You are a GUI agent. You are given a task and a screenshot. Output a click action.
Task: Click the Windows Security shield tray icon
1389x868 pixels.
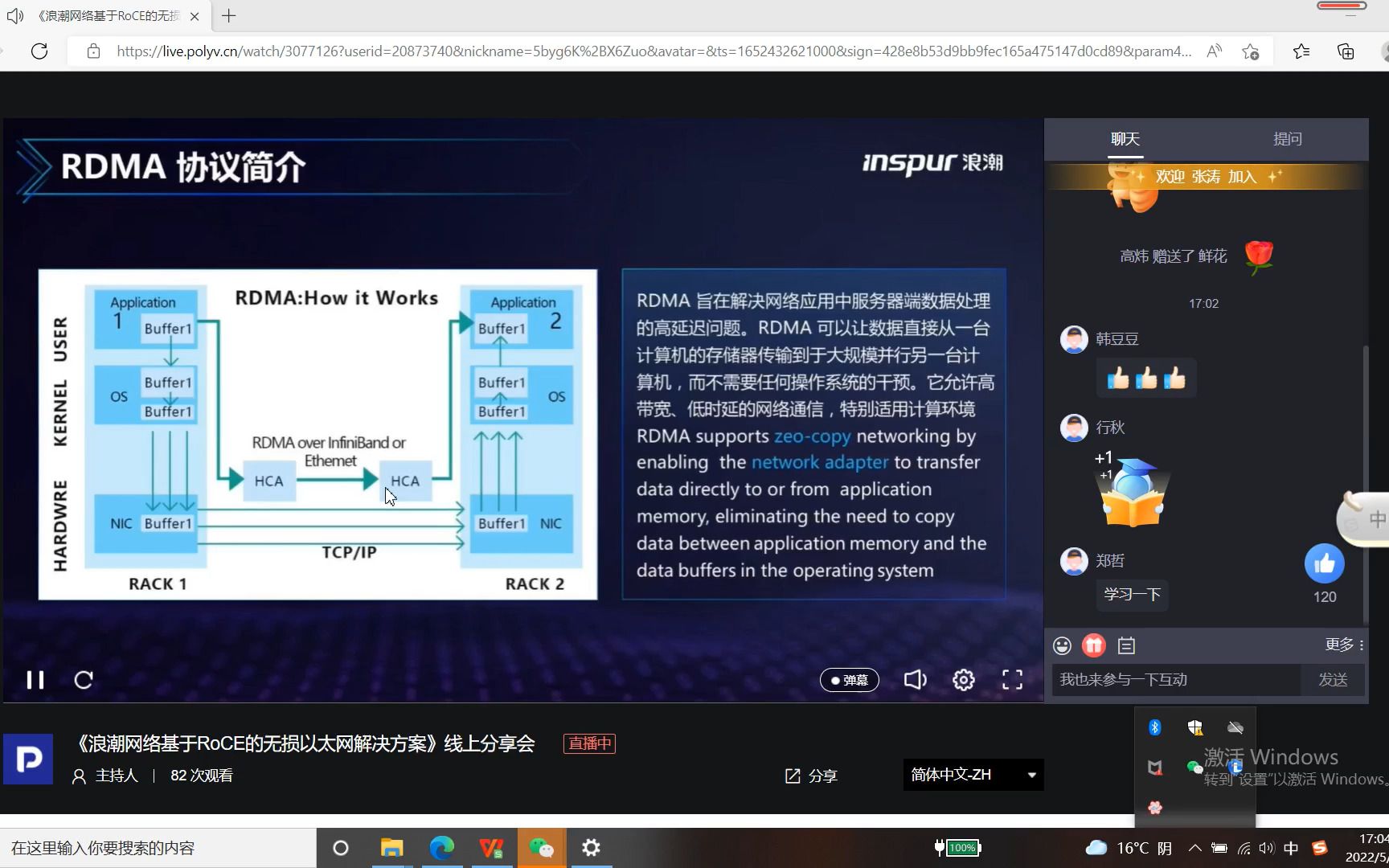tap(1195, 727)
